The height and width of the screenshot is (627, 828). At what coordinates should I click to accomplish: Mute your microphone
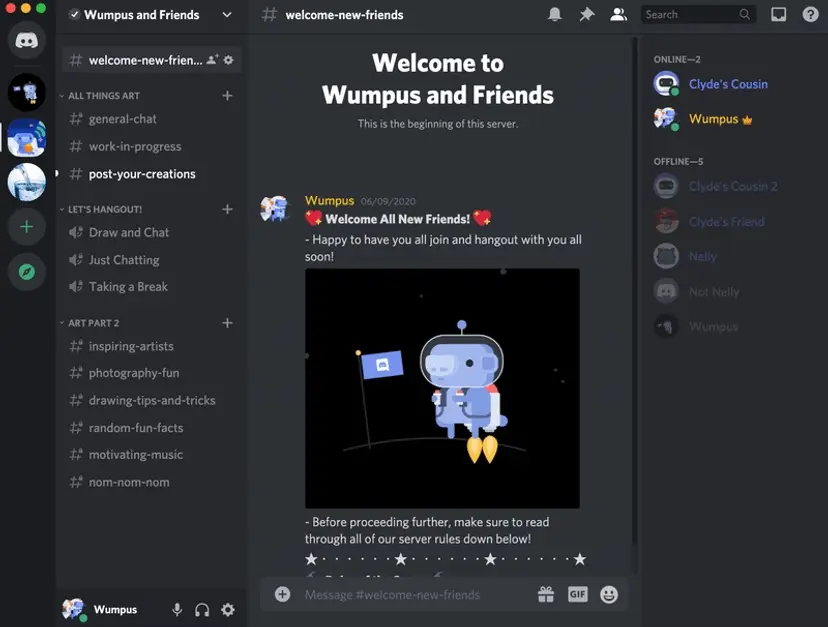coord(177,609)
